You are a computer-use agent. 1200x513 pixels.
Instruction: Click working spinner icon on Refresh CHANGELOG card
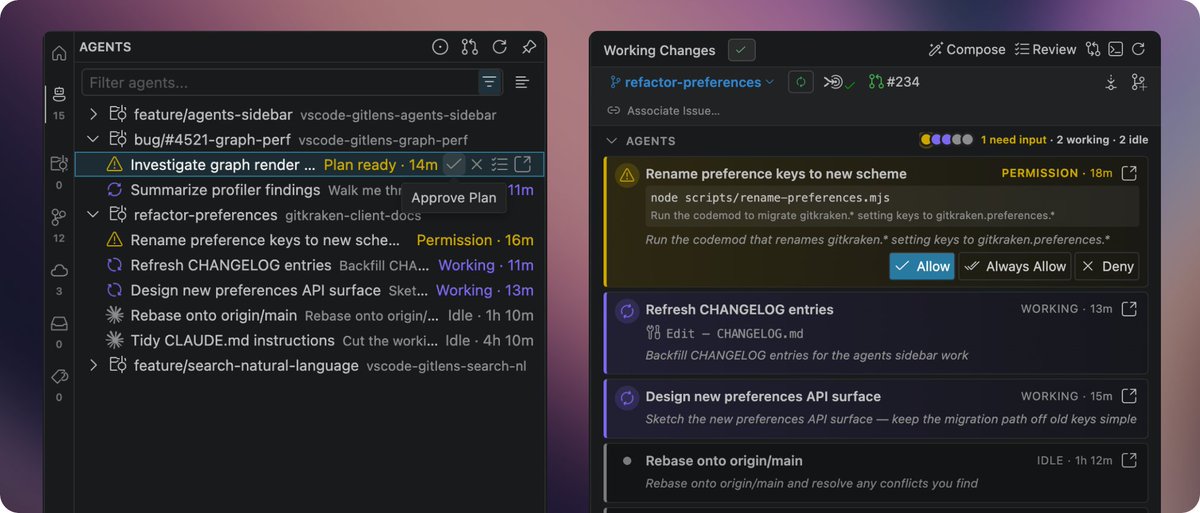[x=627, y=311]
